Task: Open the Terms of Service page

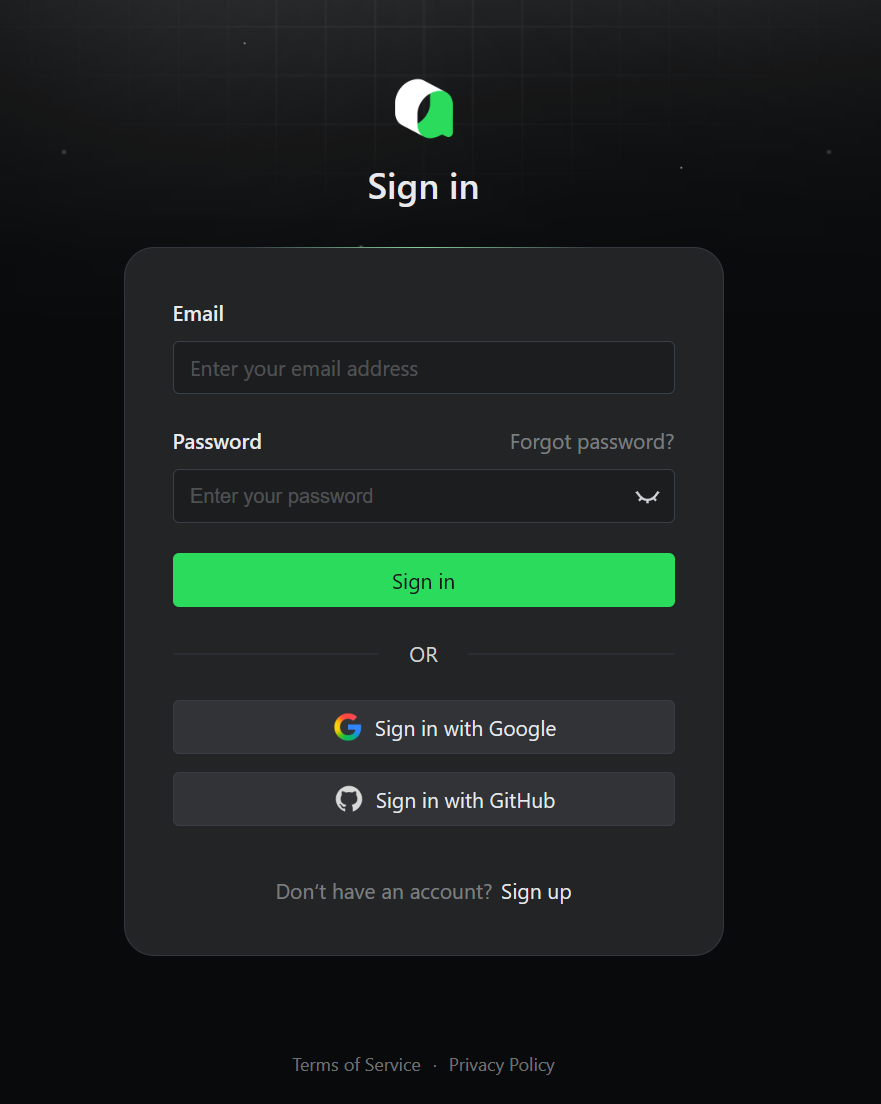Action: point(356,1064)
